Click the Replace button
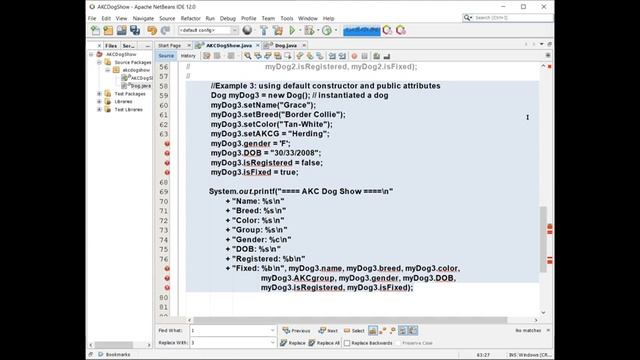Viewport: 640px width, 360px height. (293, 343)
